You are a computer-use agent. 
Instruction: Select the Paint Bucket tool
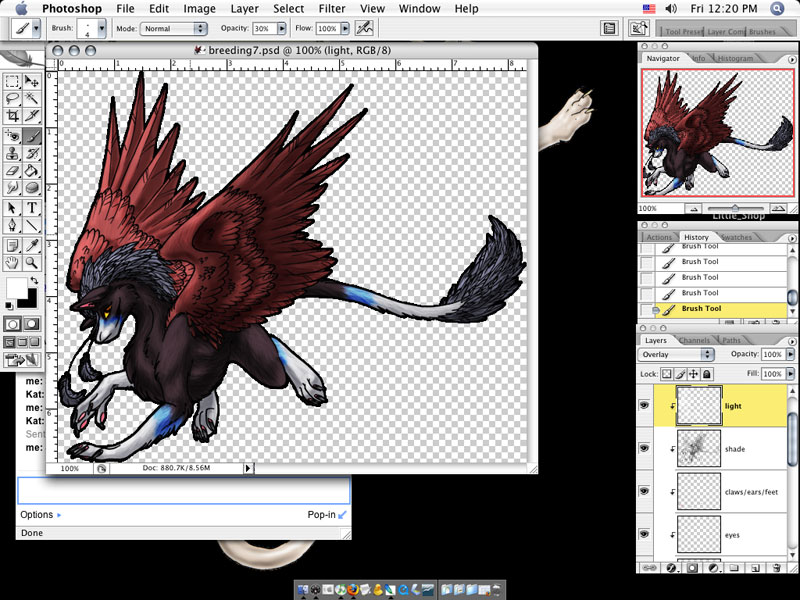tap(32, 171)
